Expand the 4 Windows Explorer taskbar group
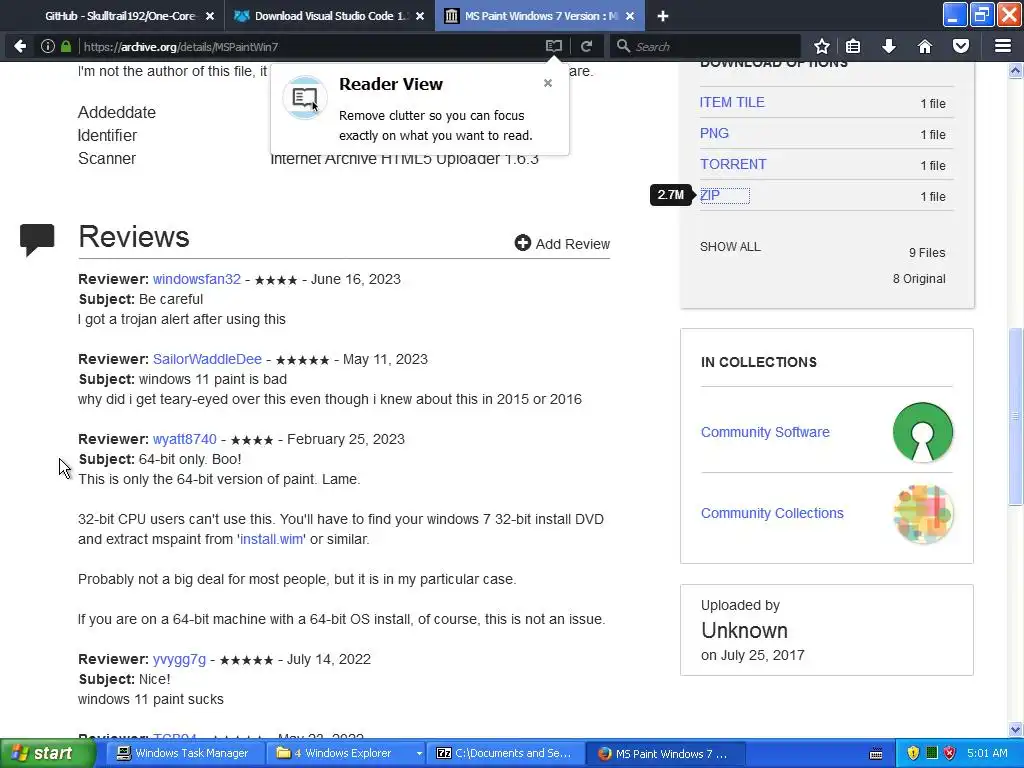Viewport: 1024px width, 768px height. (348, 754)
